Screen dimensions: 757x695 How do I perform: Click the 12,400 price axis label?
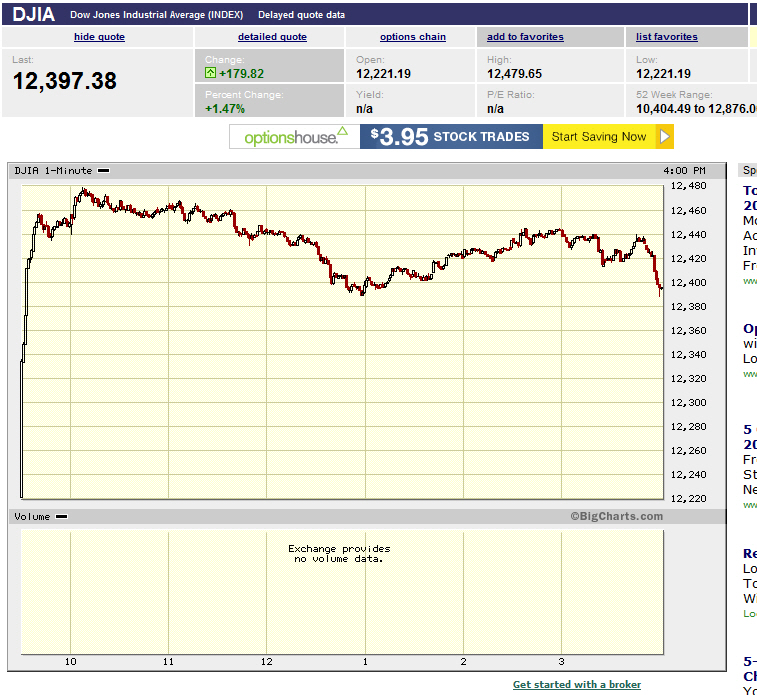click(688, 282)
